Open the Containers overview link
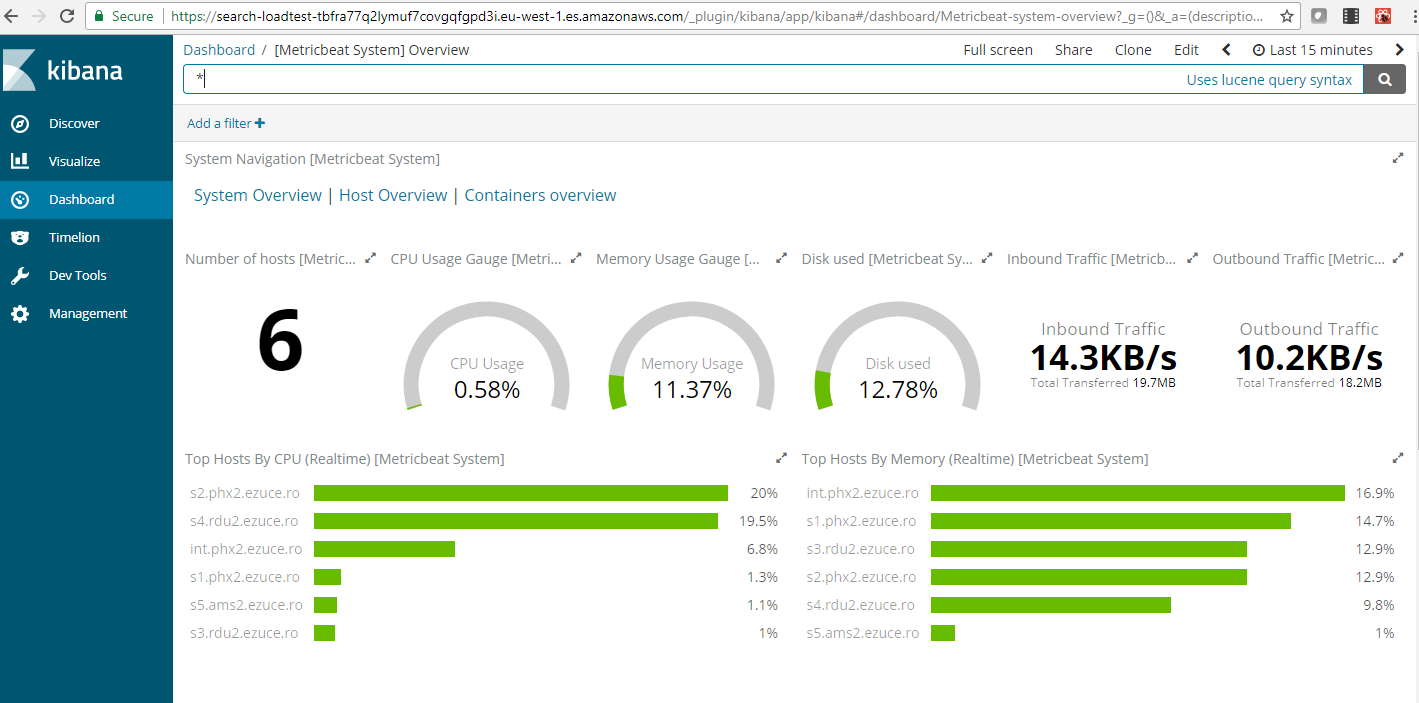1419x703 pixels. point(540,195)
